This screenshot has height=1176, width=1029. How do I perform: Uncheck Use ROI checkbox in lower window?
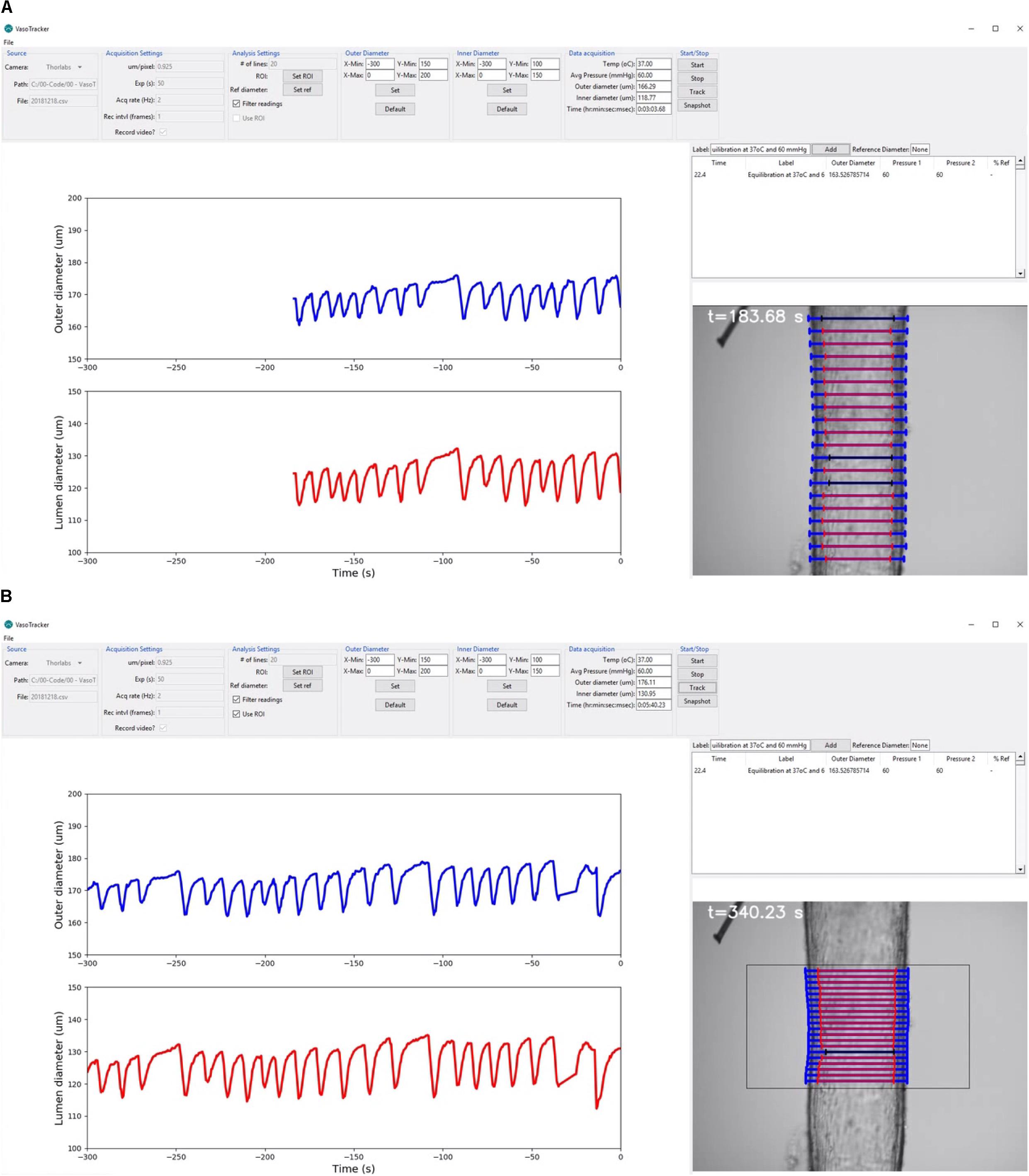coord(236,714)
